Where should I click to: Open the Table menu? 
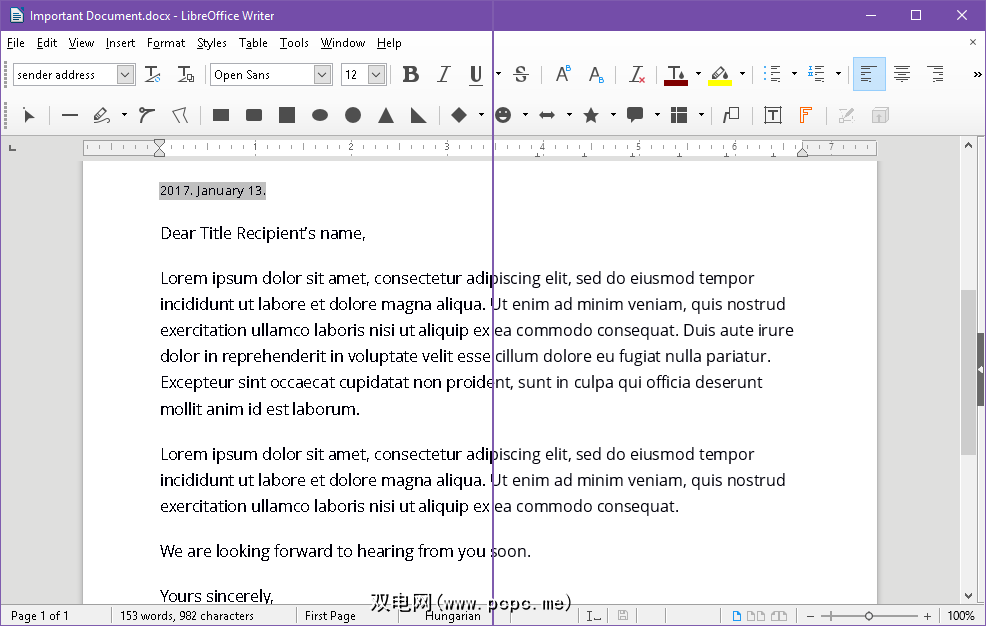253,43
